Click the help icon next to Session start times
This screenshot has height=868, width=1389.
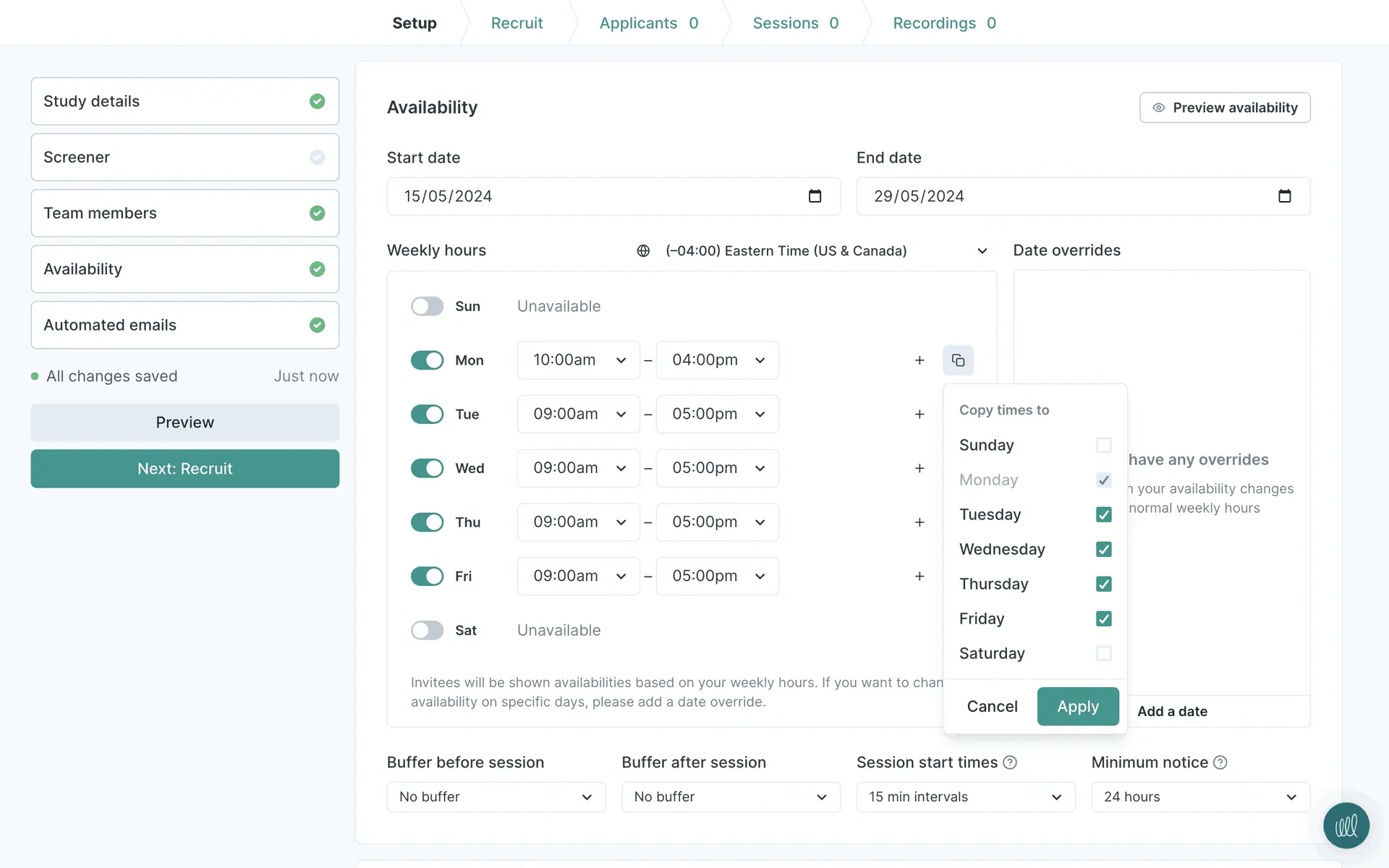click(x=1010, y=762)
